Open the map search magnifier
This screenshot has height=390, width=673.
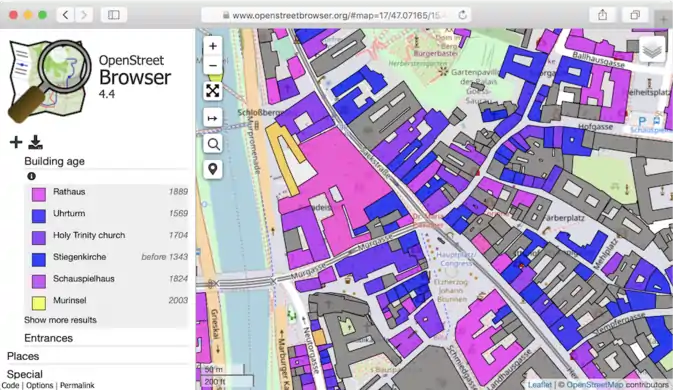[213, 144]
